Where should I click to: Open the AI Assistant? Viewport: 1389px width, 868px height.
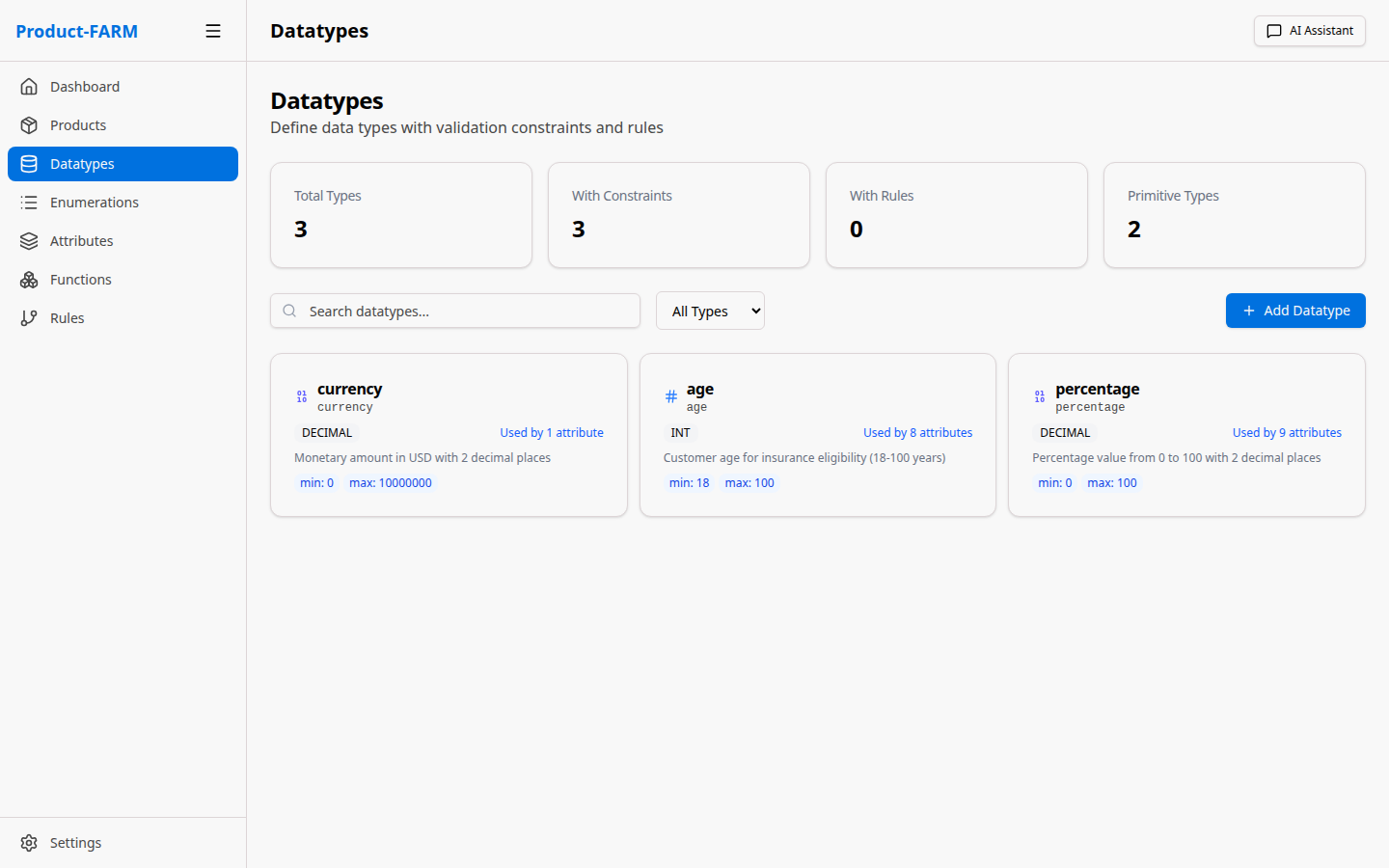tap(1309, 31)
